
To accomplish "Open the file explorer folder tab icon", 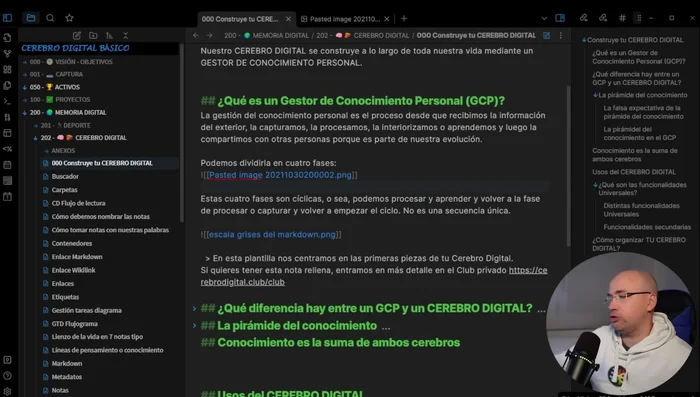I will click(x=31, y=18).
